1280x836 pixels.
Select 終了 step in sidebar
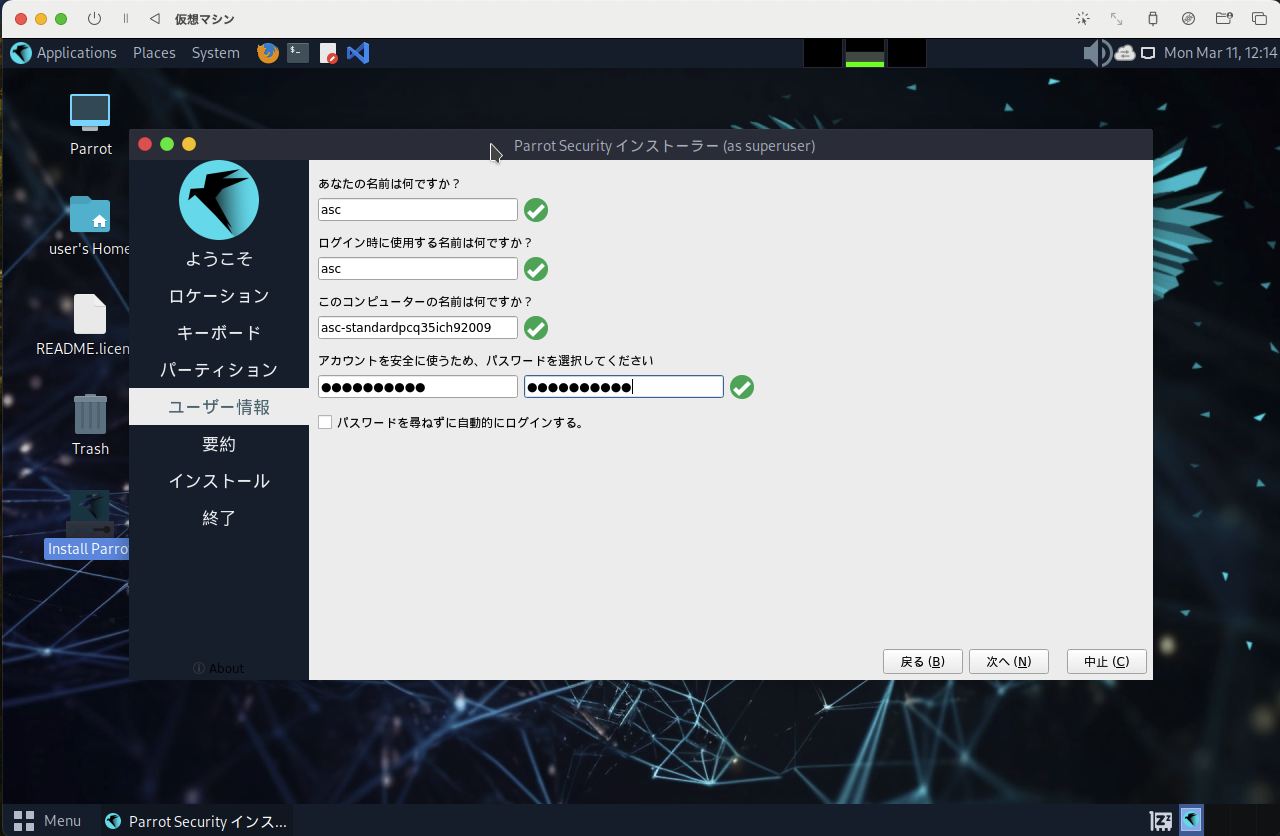pyautogui.click(x=219, y=518)
